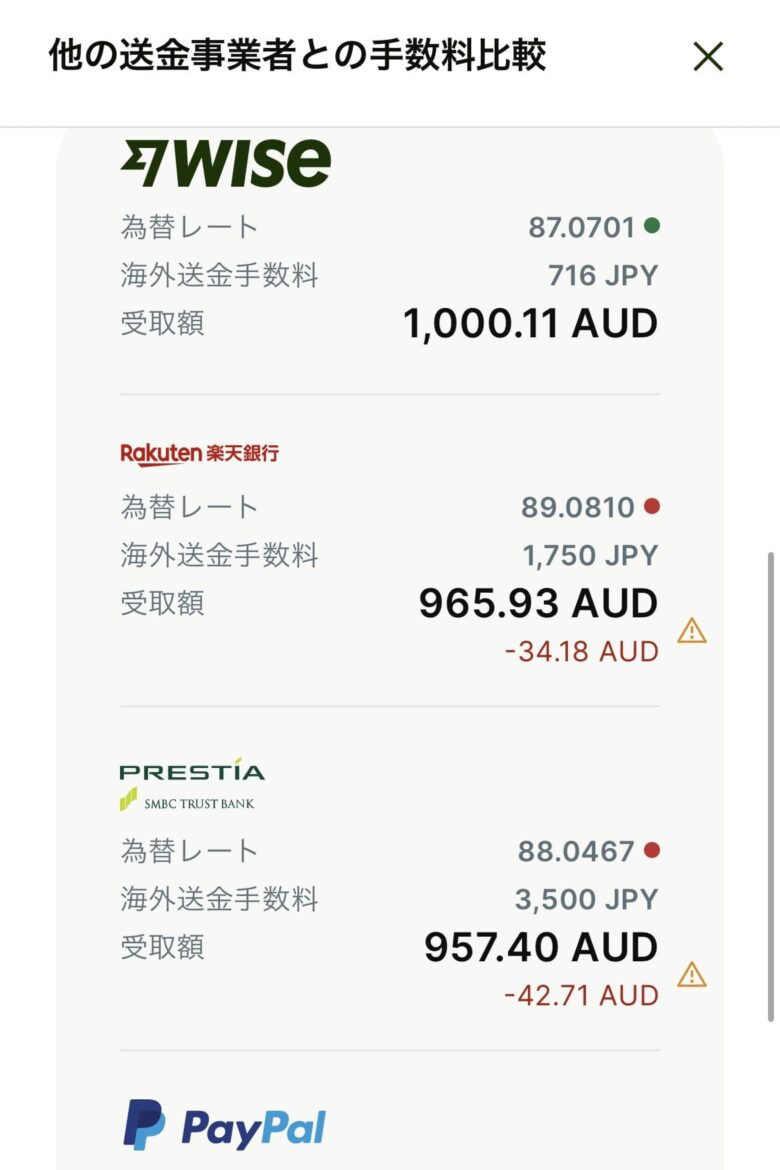
Task: Close the fee comparison panel
Action: (708, 57)
